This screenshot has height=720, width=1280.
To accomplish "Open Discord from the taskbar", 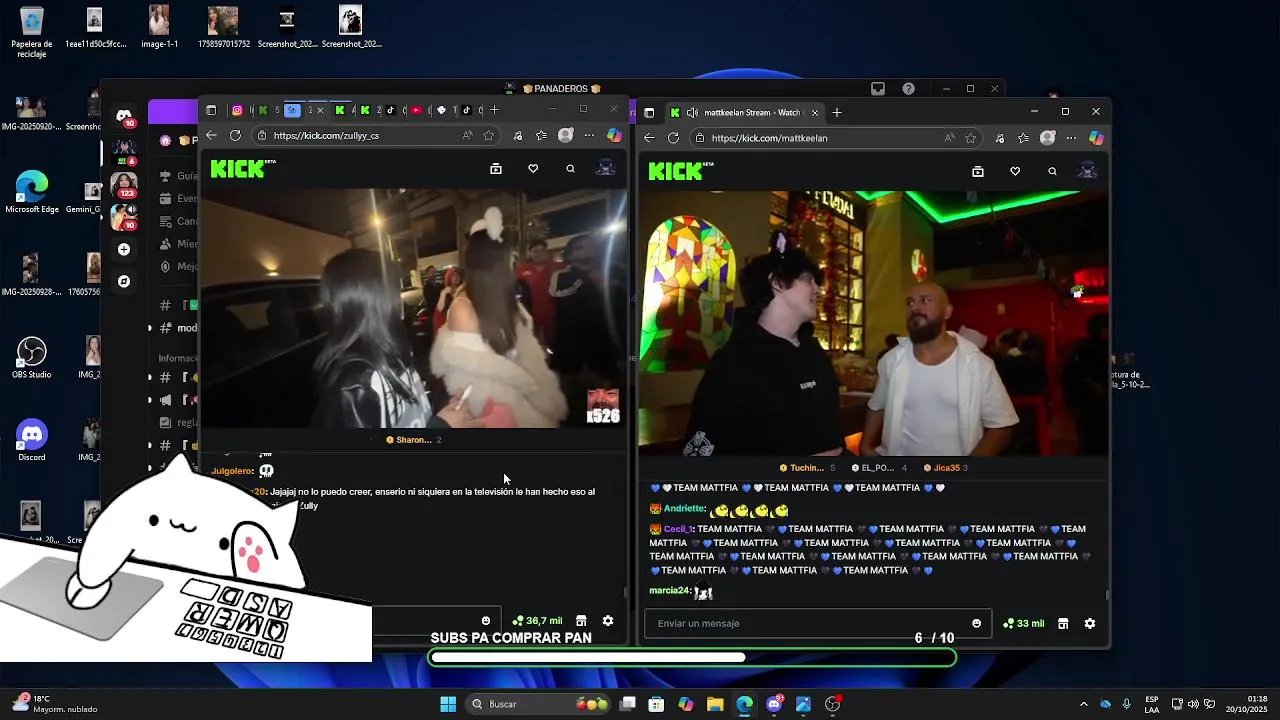I will point(774,704).
